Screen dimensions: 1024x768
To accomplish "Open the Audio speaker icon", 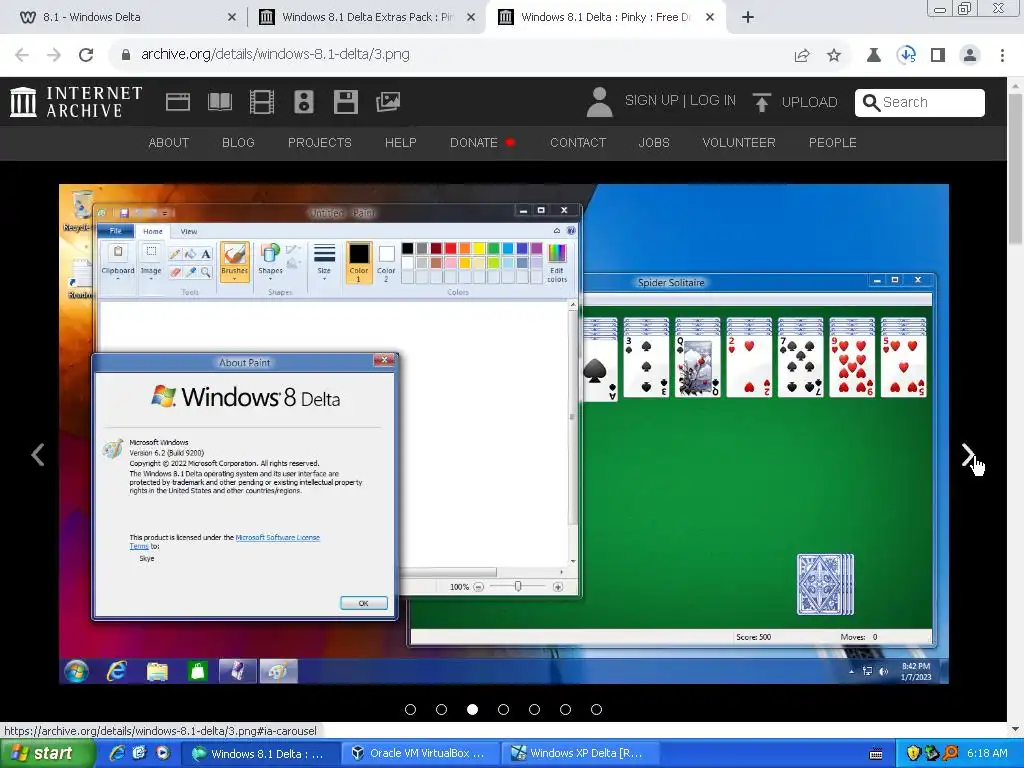I will pyautogui.click(x=304, y=102).
